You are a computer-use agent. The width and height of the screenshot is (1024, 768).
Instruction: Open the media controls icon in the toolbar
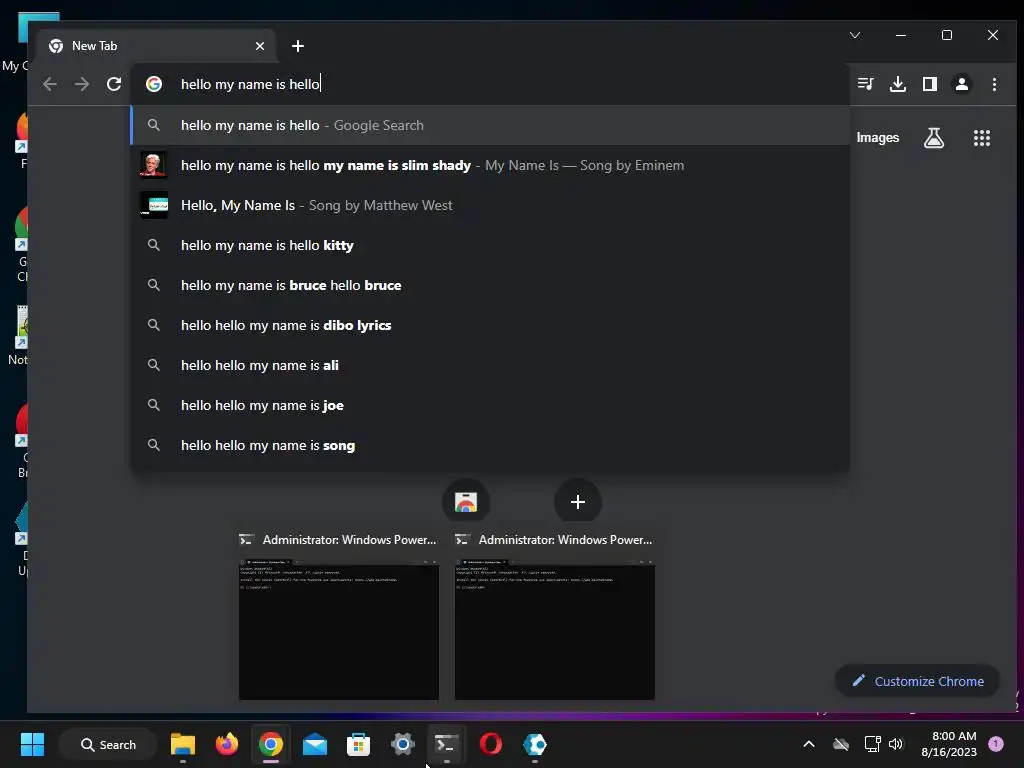pos(865,84)
